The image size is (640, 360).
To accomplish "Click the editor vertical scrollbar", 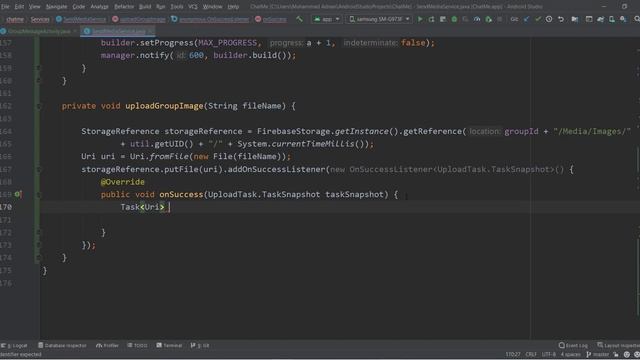I will tap(638, 188).
